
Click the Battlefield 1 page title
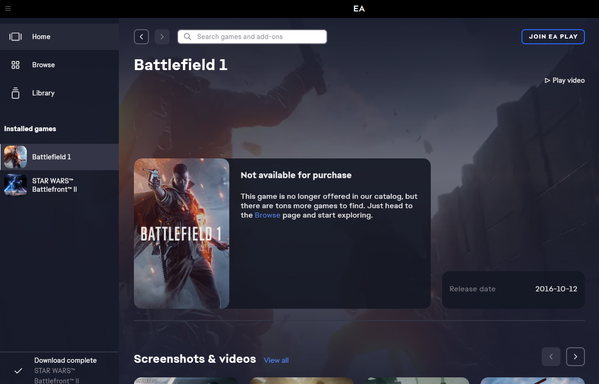tap(181, 65)
